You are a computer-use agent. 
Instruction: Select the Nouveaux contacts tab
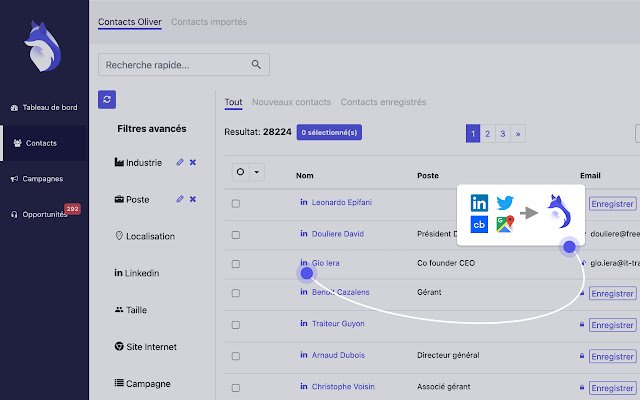tap(291, 102)
